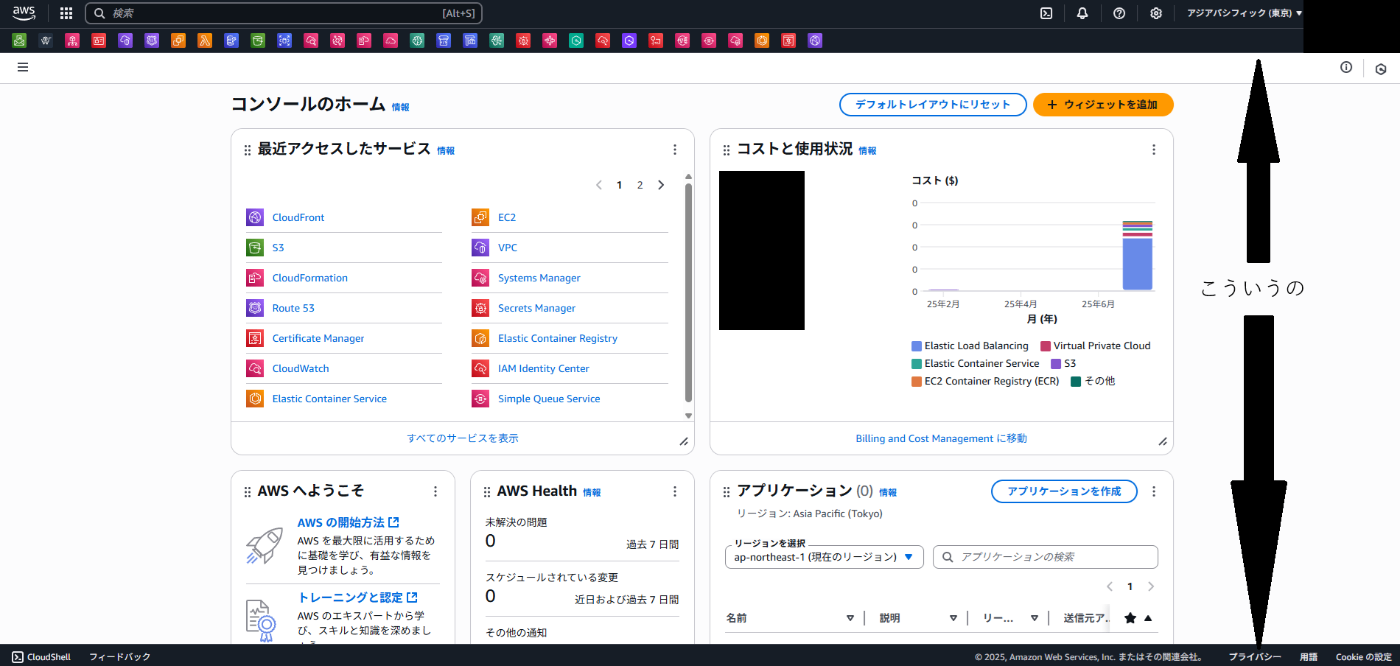Click the CloudShell icon in the footer
1400x666 pixels.
pyautogui.click(x=18, y=657)
